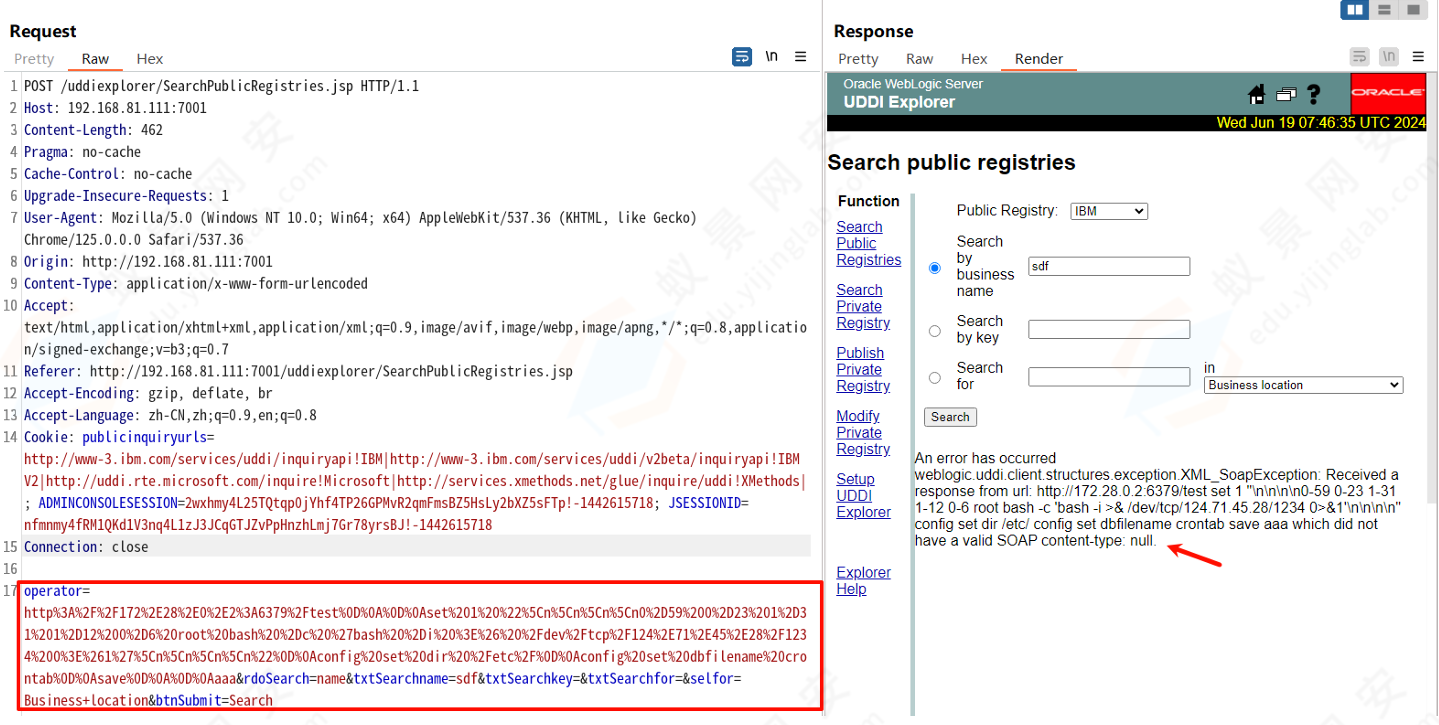Click the 'Host: 192.168.81.111:7001' header line

coord(115,108)
